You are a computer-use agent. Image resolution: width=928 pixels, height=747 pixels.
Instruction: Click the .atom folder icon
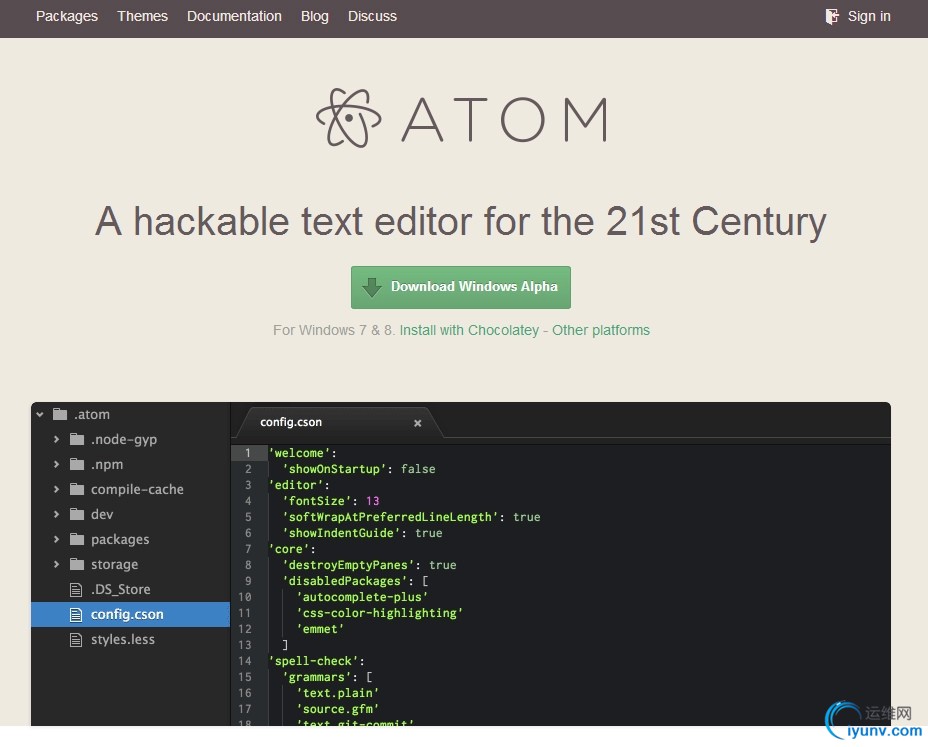(60, 414)
